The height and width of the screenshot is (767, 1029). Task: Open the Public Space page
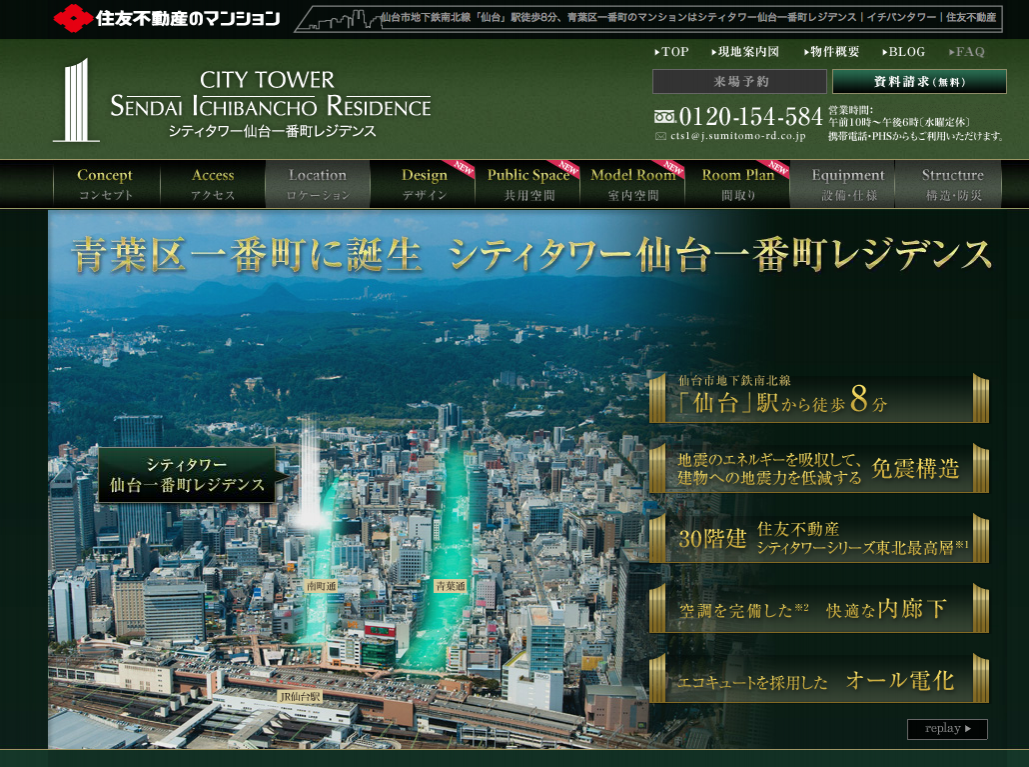pyautogui.click(x=529, y=184)
